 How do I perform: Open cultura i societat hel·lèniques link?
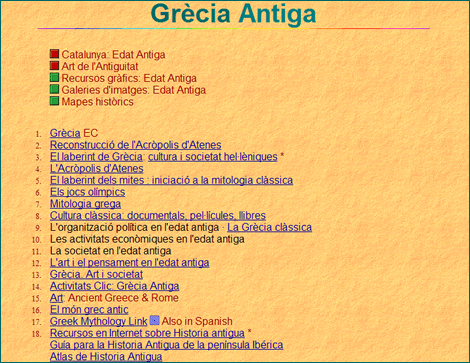tap(213, 157)
